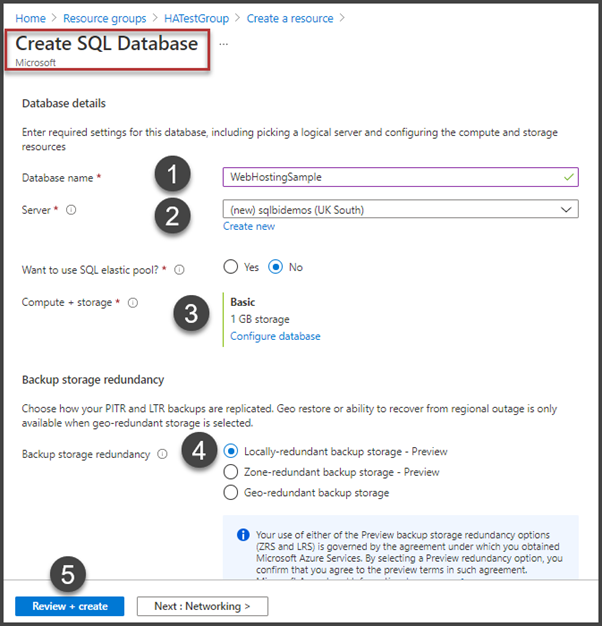602x626 pixels.
Task: Open HATestGroup breadcrumb
Action: pyautogui.click(x=196, y=18)
